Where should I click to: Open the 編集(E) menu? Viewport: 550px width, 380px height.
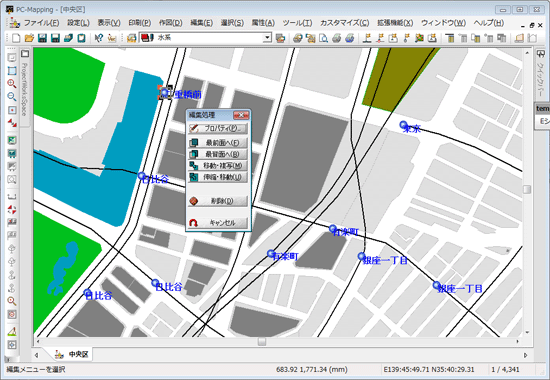coord(201,23)
